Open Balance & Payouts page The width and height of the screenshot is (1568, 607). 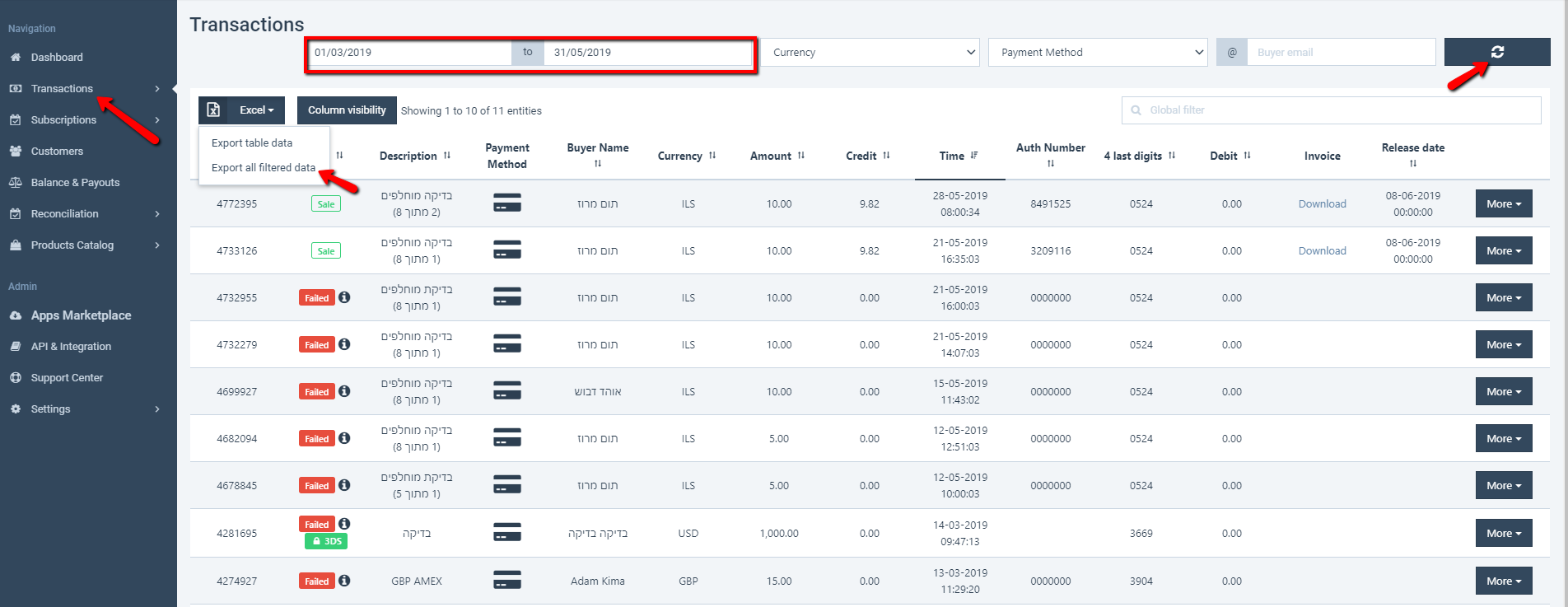[75, 183]
